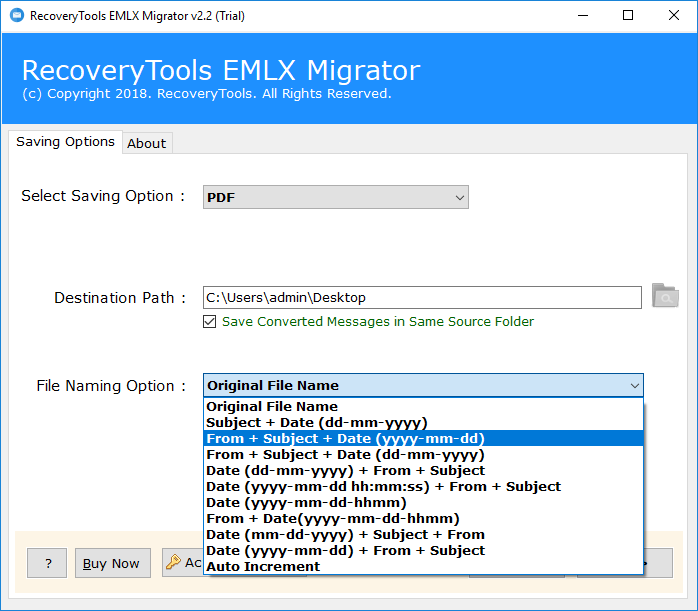The height and width of the screenshot is (611, 698).
Task: Click inside the Destination Path field
Action: 422,297
